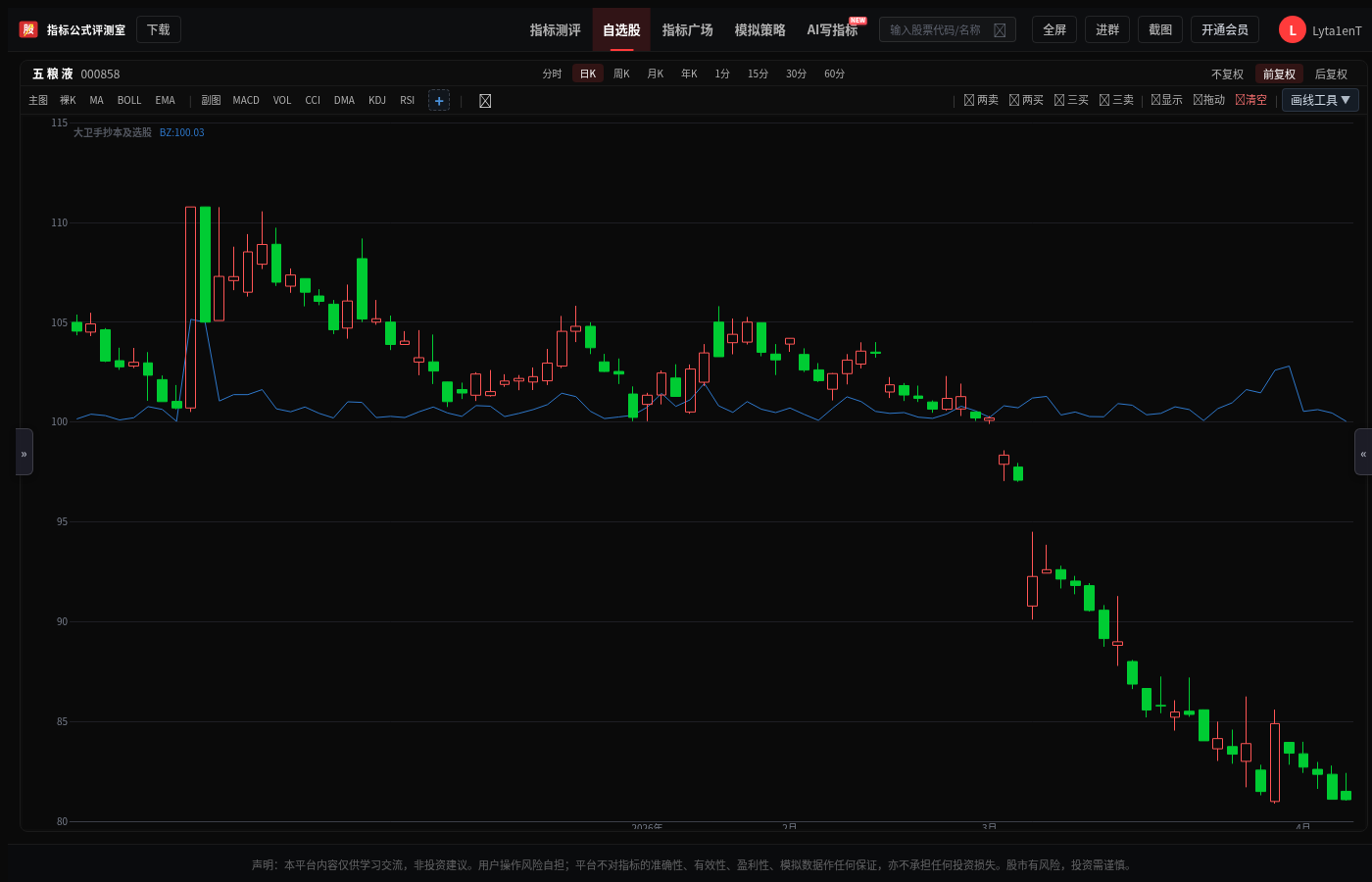Select the 后复权 adjustment mode
The image size is (1372, 882).
[1331, 74]
